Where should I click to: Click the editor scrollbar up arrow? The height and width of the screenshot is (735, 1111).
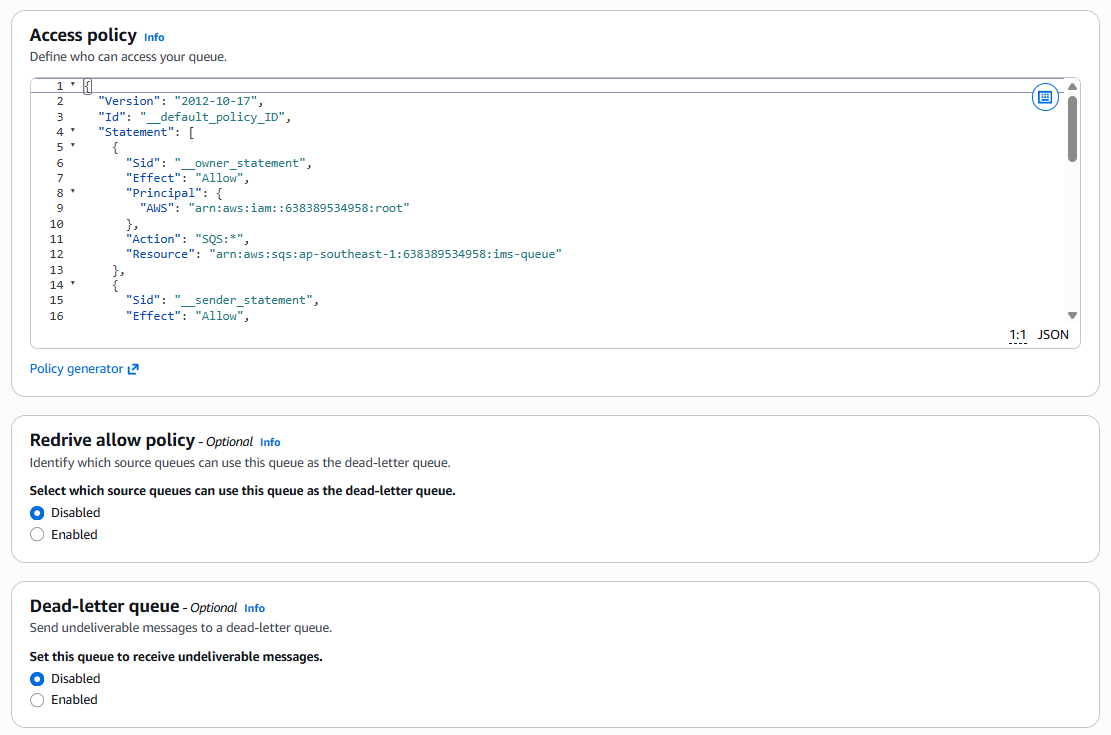pos(1072,87)
